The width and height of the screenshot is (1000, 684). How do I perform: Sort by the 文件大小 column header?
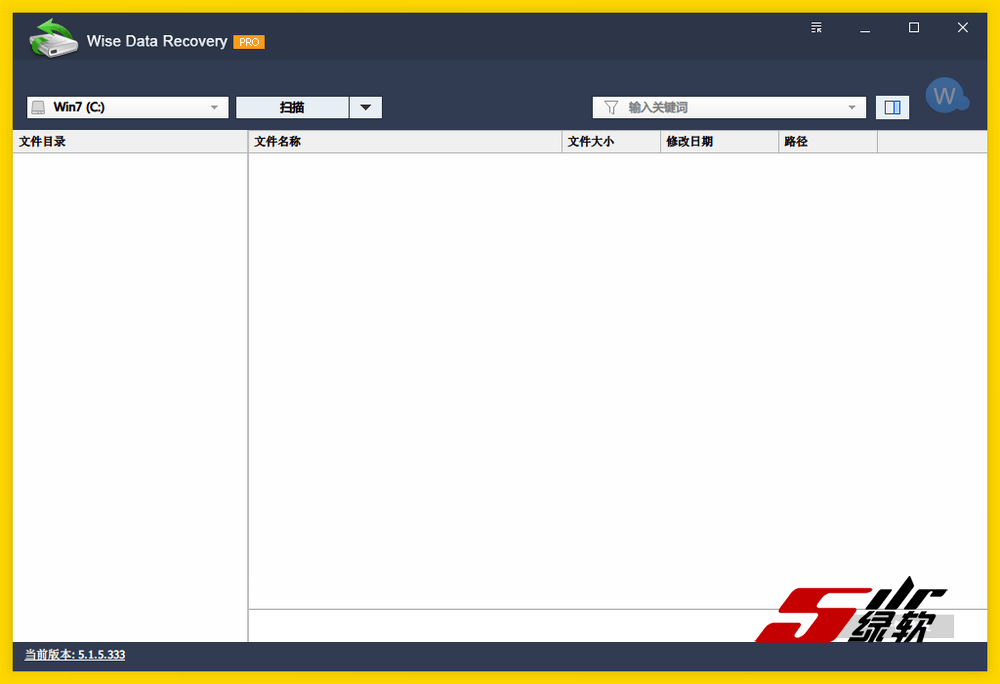coord(612,142)
